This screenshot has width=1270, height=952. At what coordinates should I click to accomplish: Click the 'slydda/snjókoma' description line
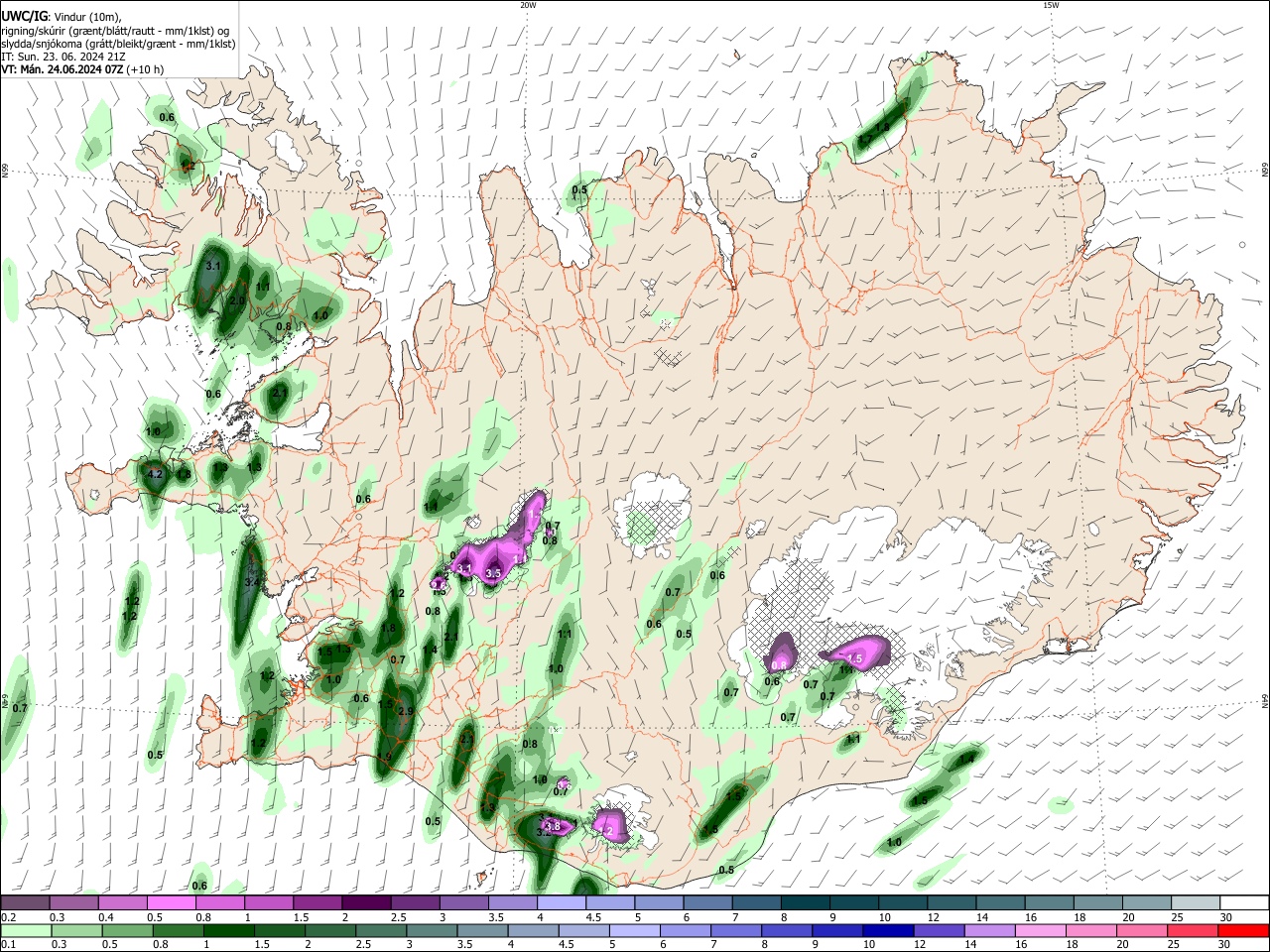click(118, 44)
